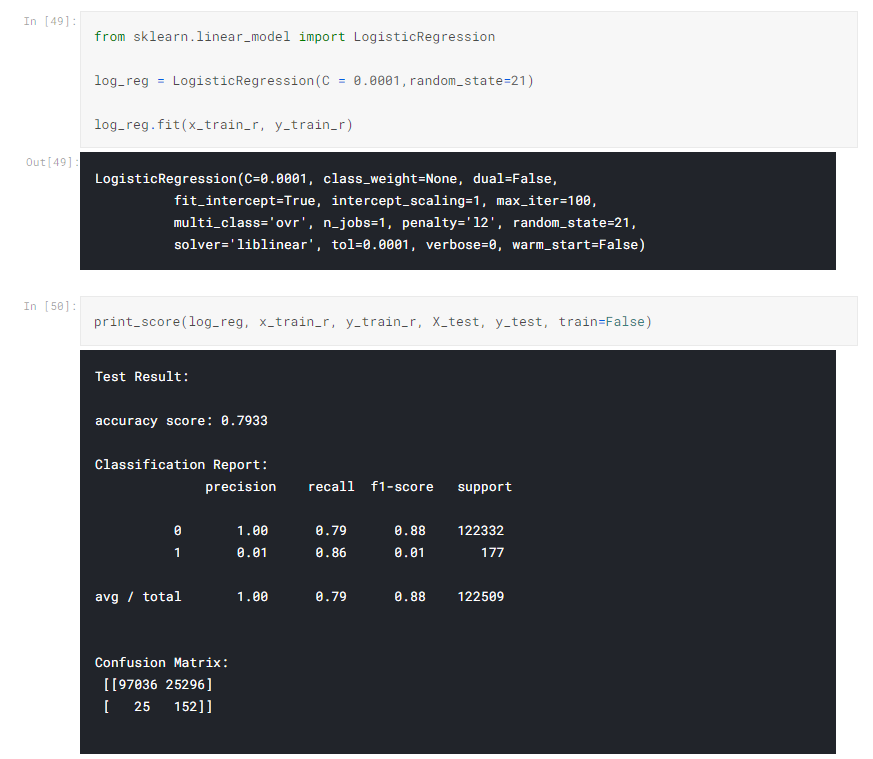Viewport: 873px width, 759px height.
Task: Click the print_score call in cell 50
Action: (372, 322)
